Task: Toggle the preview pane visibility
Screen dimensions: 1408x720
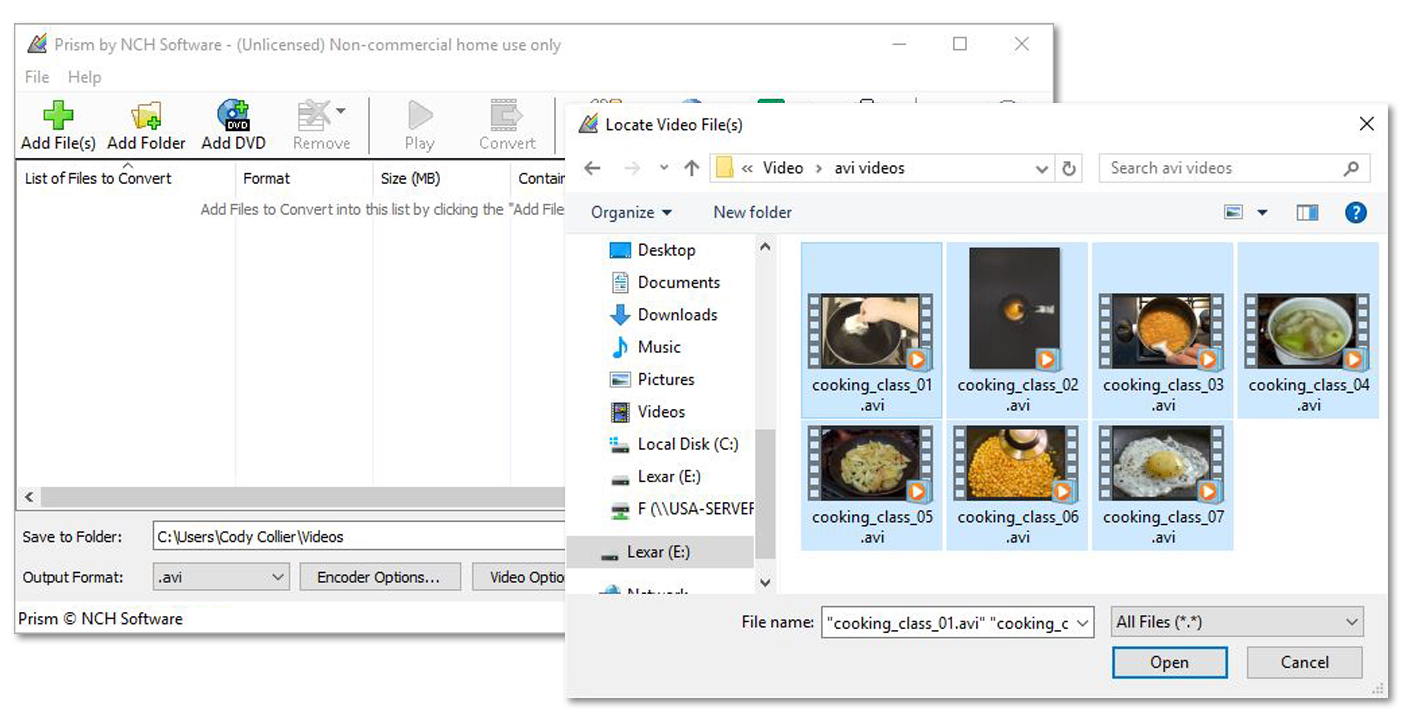Action: 1307,212
